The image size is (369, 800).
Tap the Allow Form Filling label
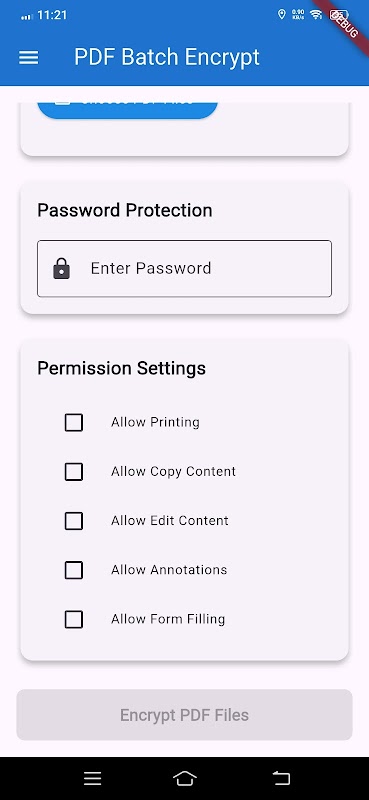(168, 619)
